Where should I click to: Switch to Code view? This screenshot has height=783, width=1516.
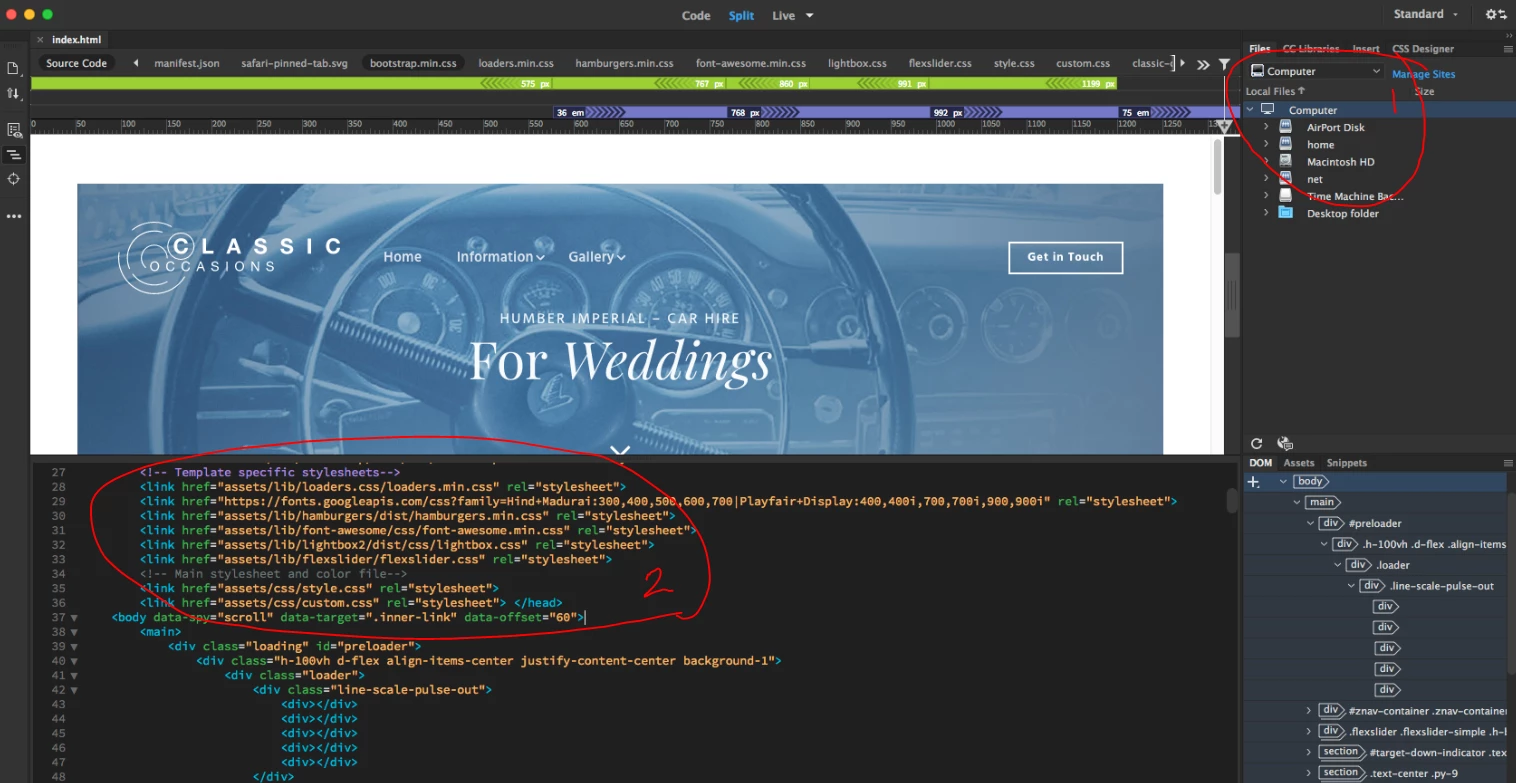(x=696, y=15)
